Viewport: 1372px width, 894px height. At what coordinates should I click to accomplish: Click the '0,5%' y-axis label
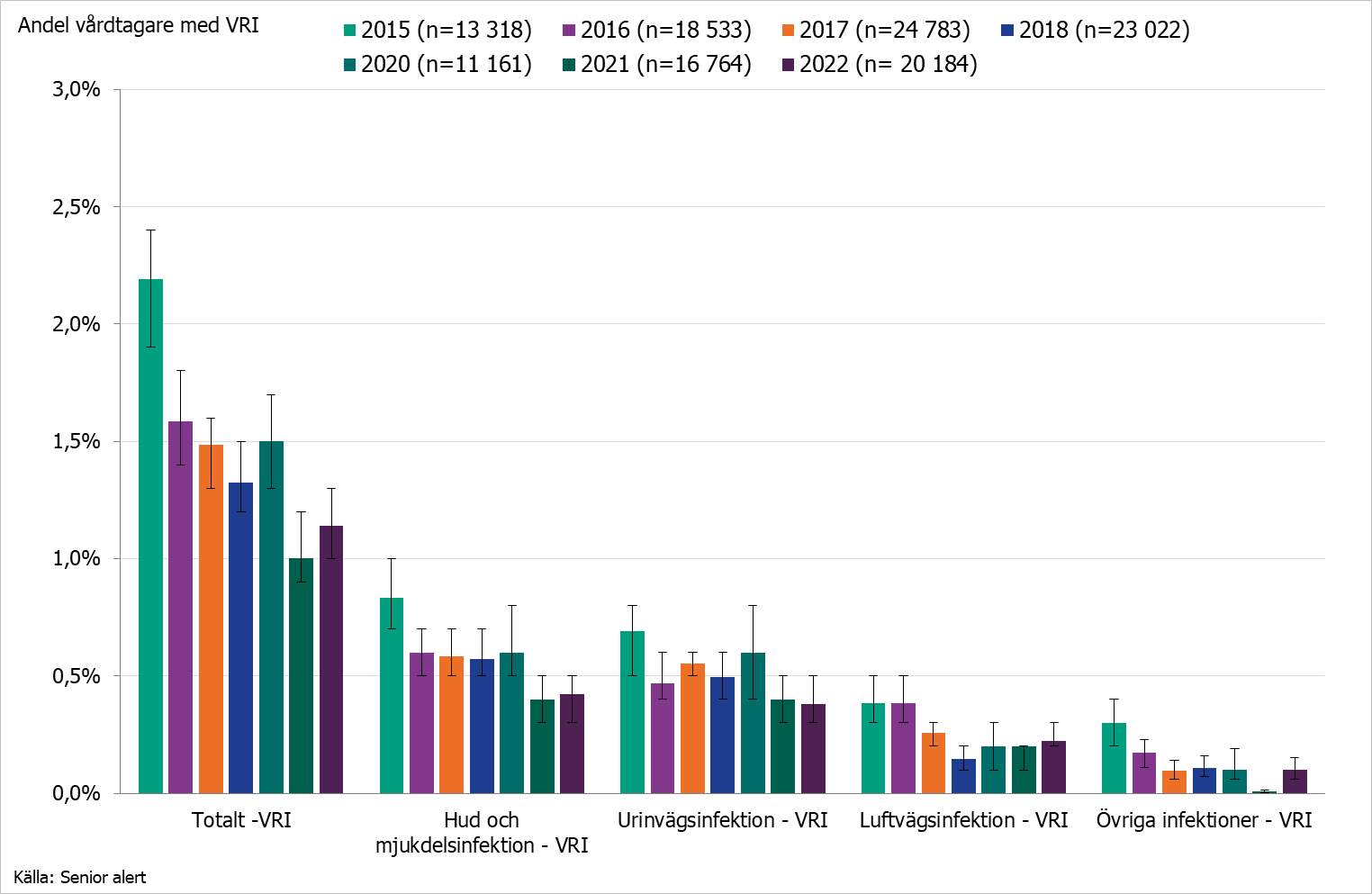(x=77, y=676)
